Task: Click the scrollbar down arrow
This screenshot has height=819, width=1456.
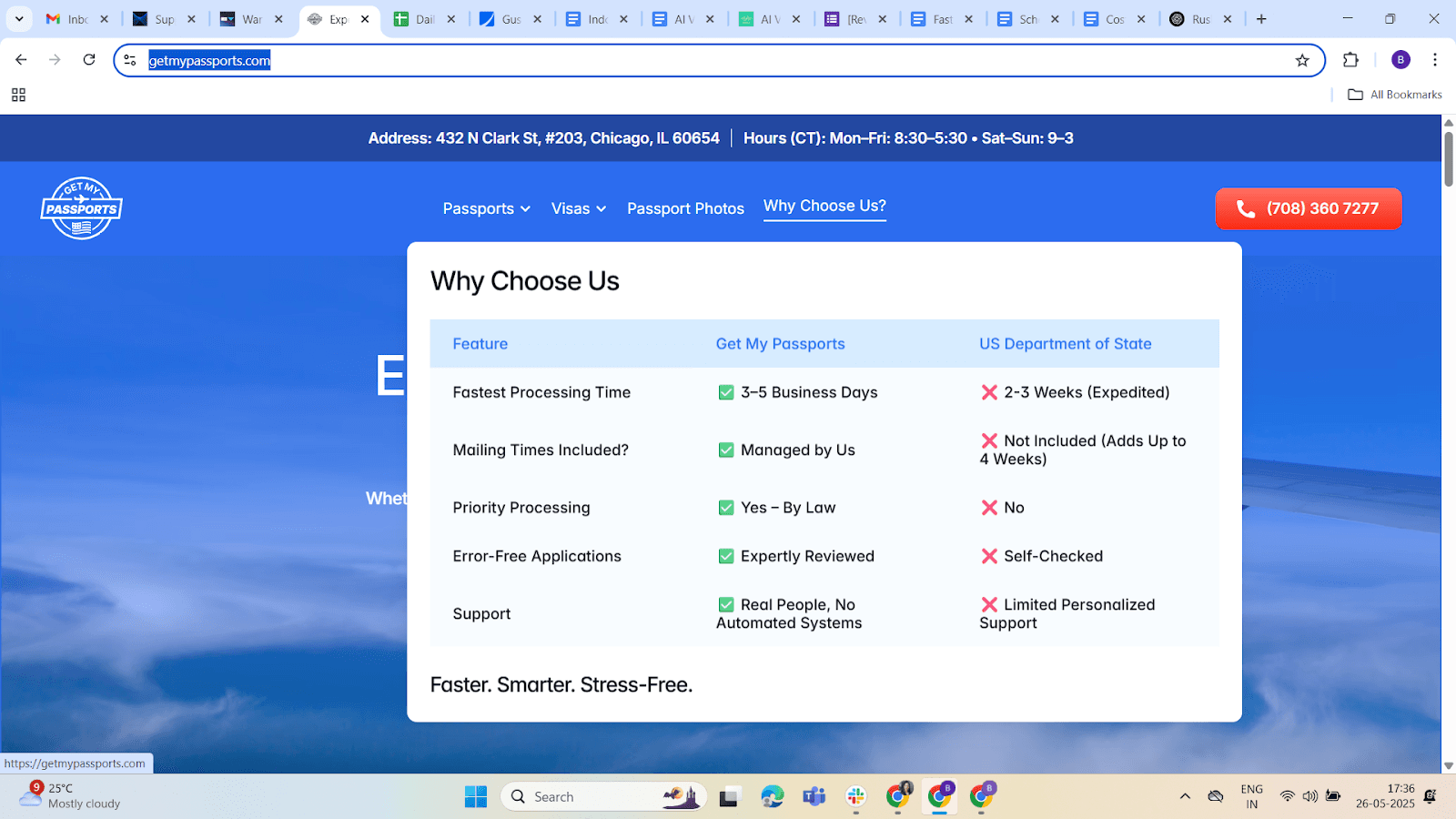Action: click(x=1449, y=766)
